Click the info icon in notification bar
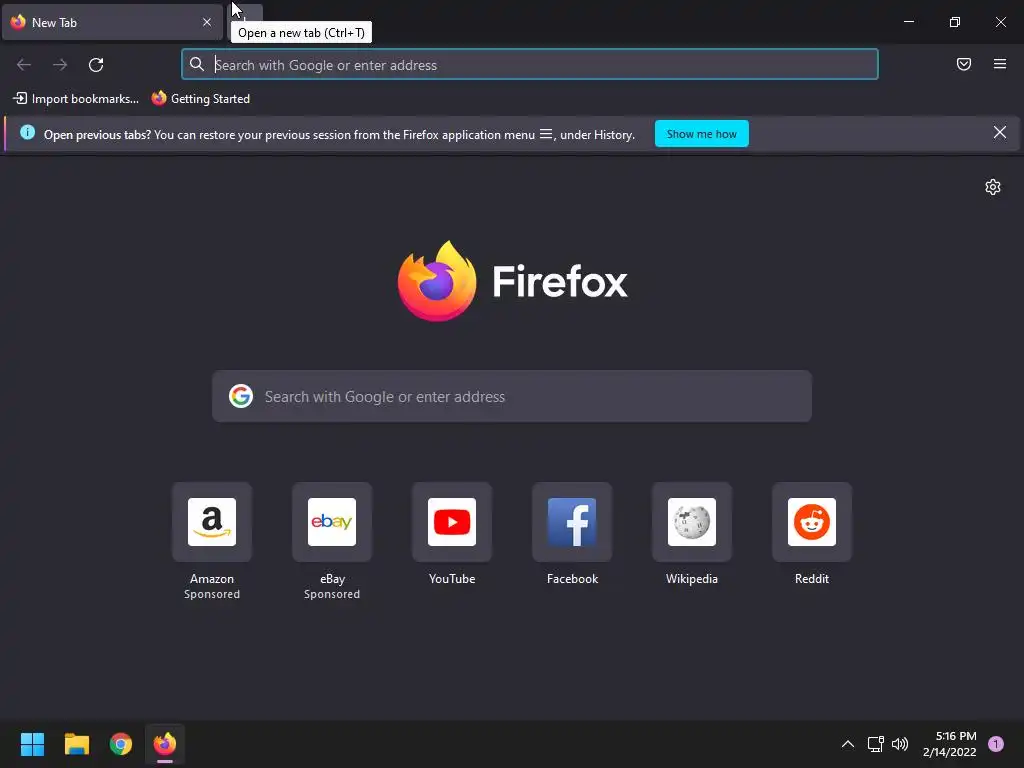The height and width of the screenshot is (768, 1024). [27, 133]
